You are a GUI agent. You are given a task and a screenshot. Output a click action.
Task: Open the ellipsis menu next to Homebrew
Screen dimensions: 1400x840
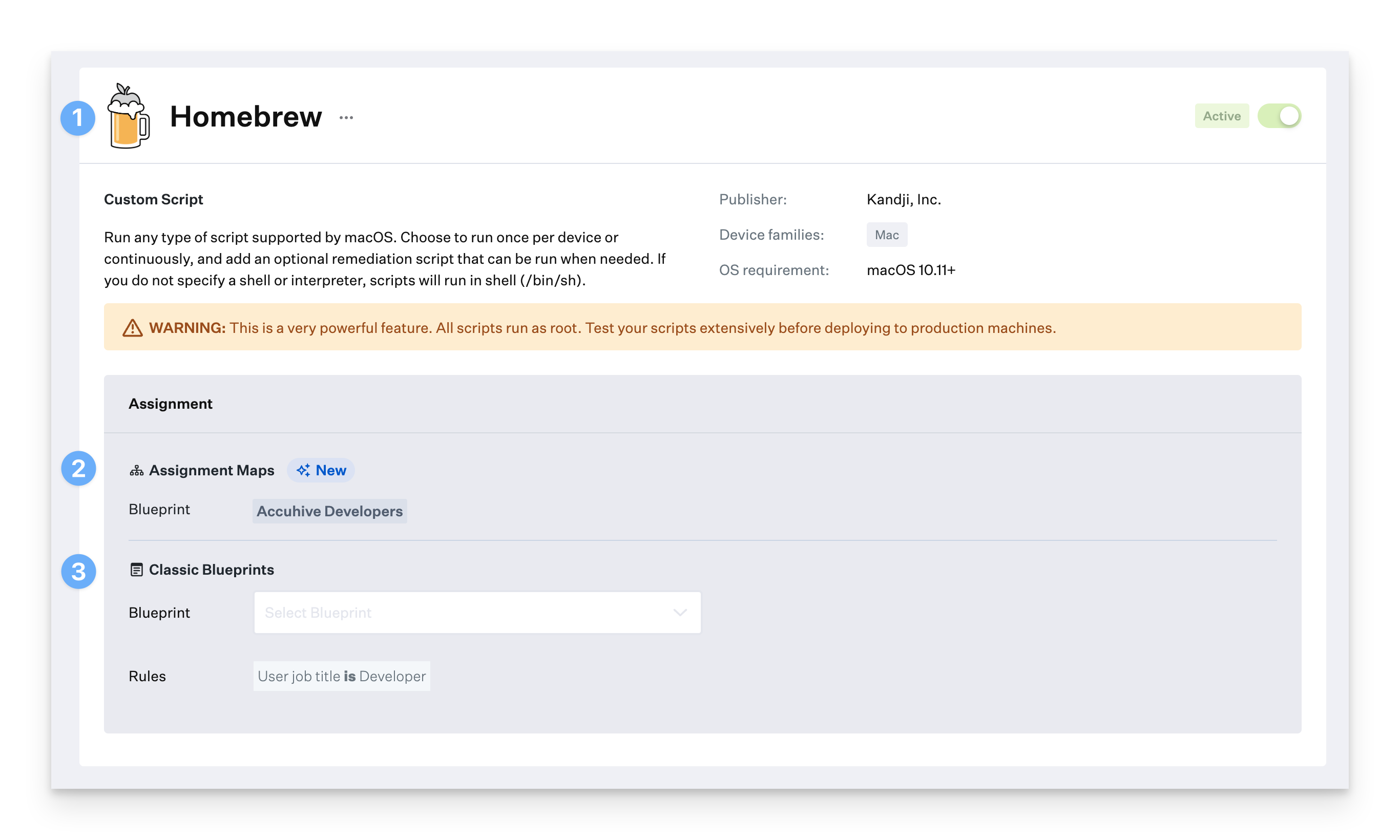coord(346,118)
